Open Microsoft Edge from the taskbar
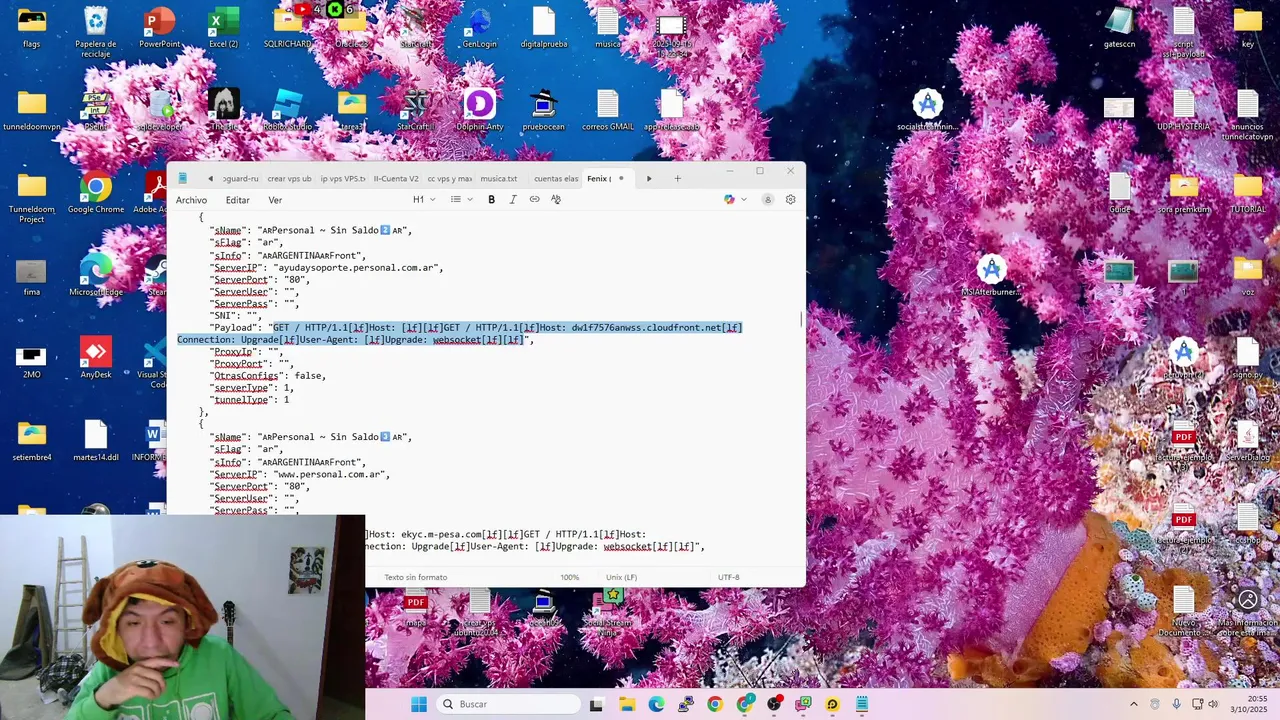Image resolution: width=1280 pixels, height=720 pixels. tap(656, 704)
